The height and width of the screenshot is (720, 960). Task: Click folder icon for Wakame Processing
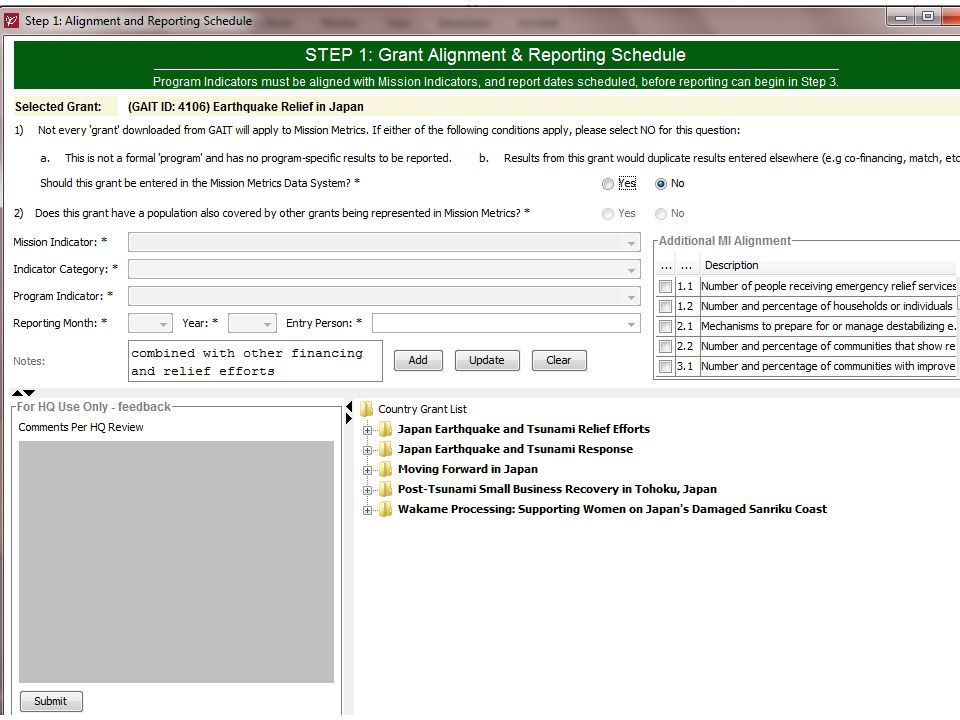coord(386,509)
